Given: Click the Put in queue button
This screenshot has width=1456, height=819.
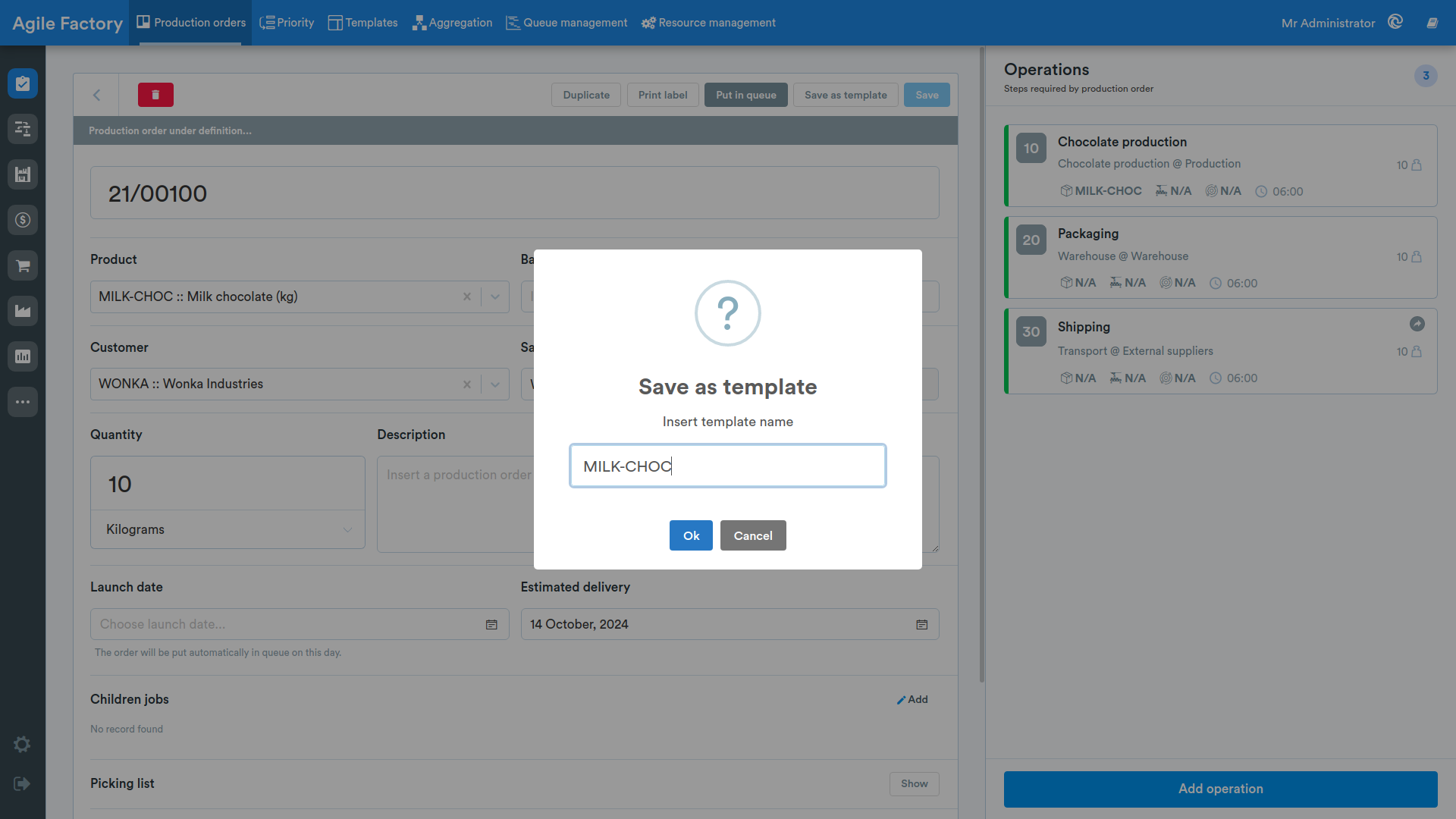Looking at the screenshot, I should point(746,95).
